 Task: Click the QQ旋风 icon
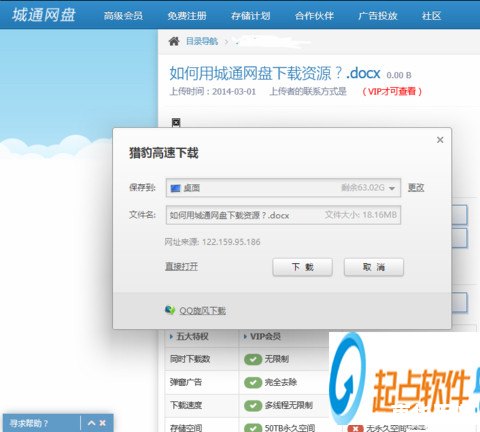pos(170,310)
